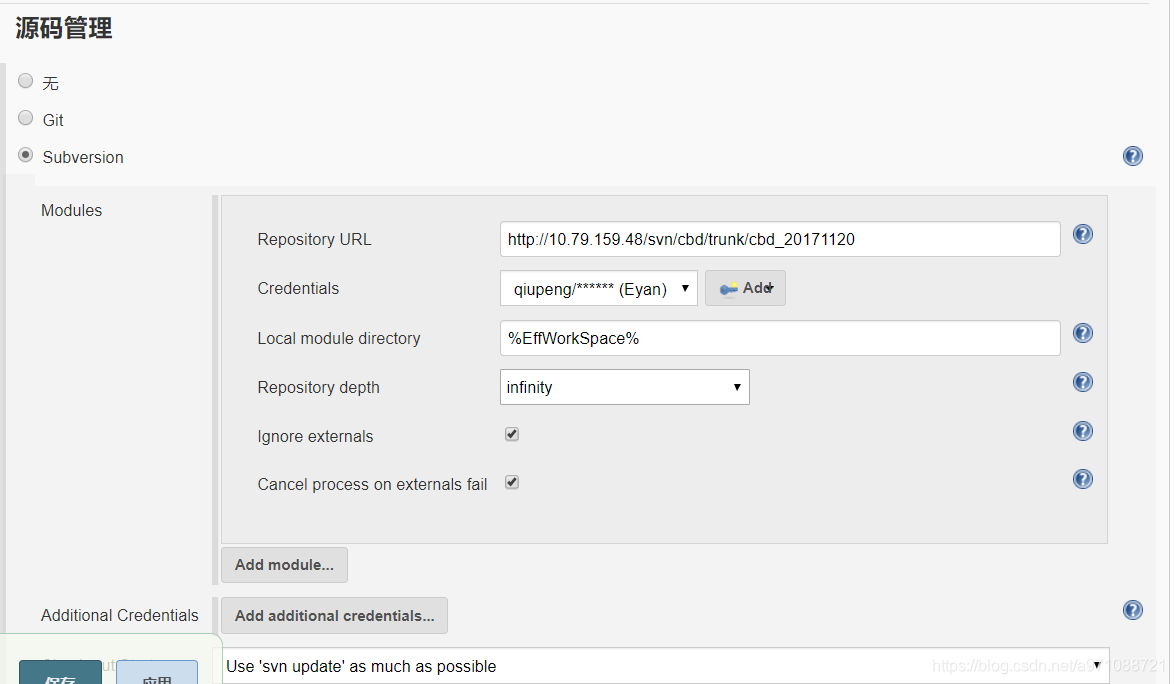Show help for Ignore externals
1174x684 pixels.
pos(1083,431)
